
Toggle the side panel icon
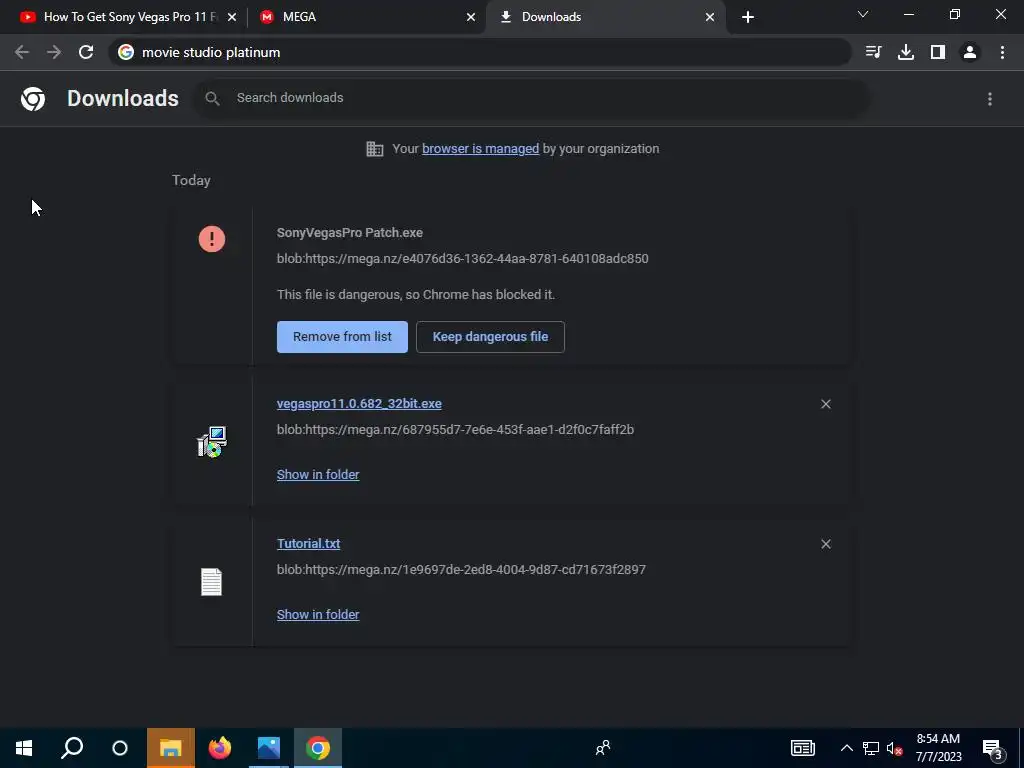click(x=938, y=52)
